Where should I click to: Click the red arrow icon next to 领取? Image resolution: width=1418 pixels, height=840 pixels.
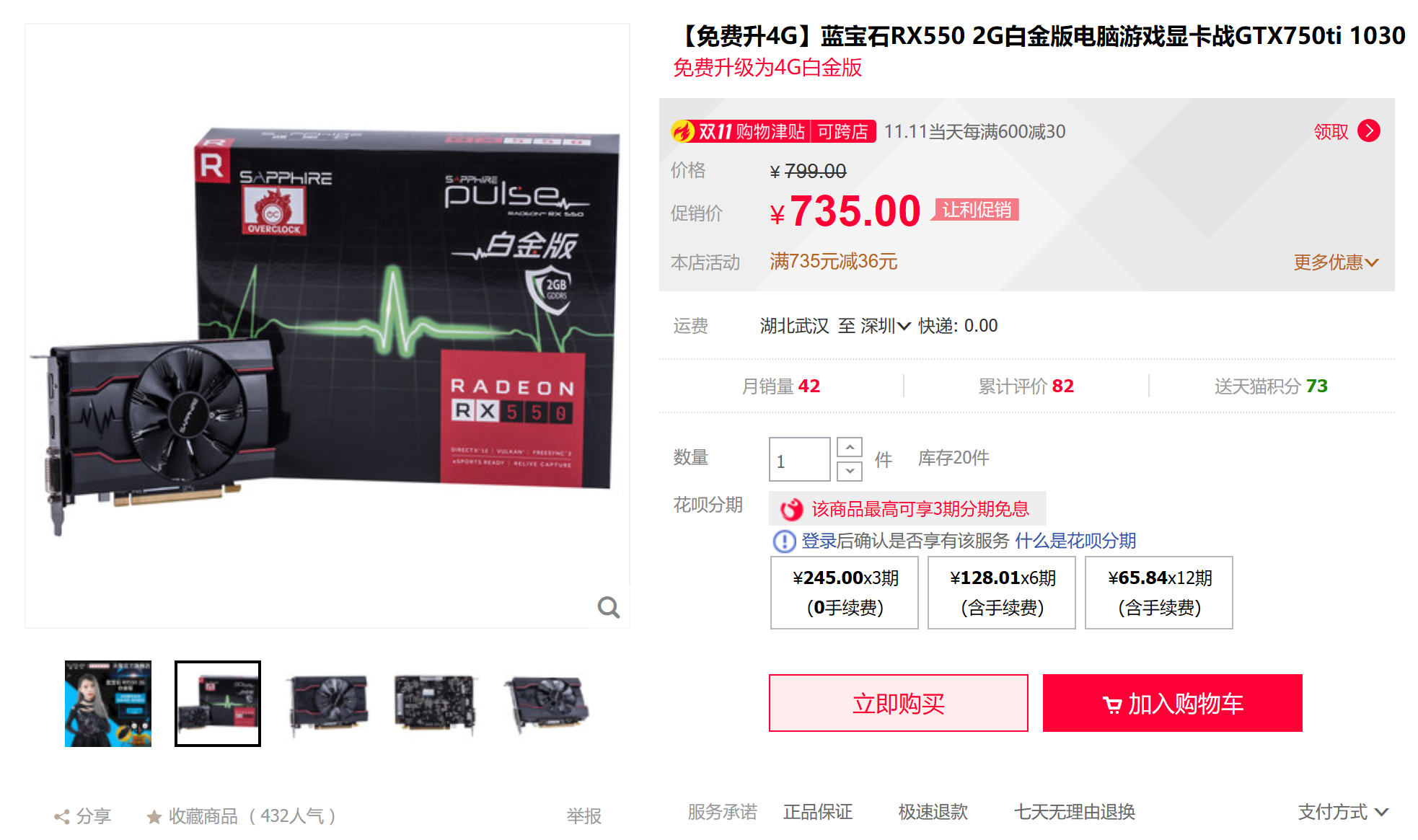click(1368, 131)
